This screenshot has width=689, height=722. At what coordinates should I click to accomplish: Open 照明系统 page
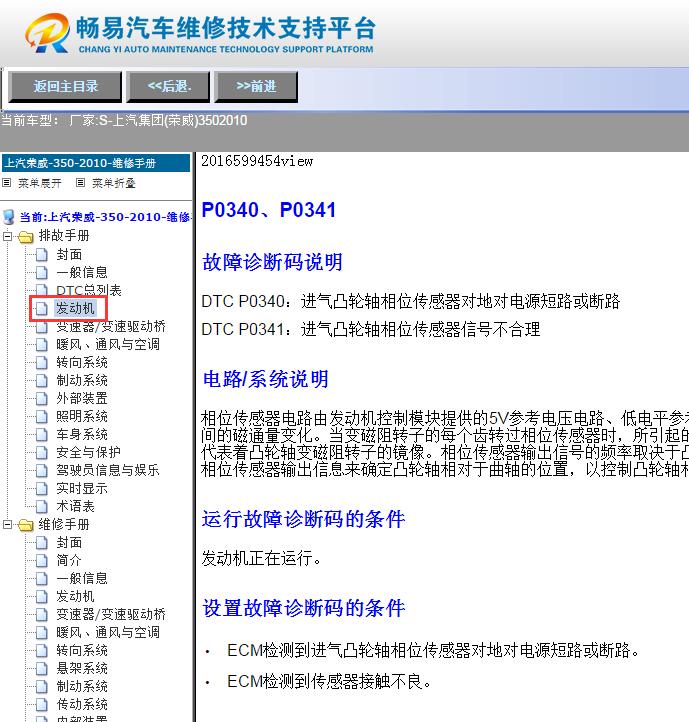pyautogui.click(x=82, y=416)
